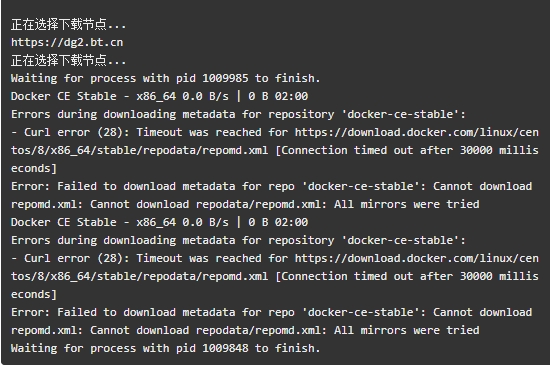Click the second 'Connection timed out after 30000' text
This screenshot has width=550, height=365.
(x=387, y=276)
